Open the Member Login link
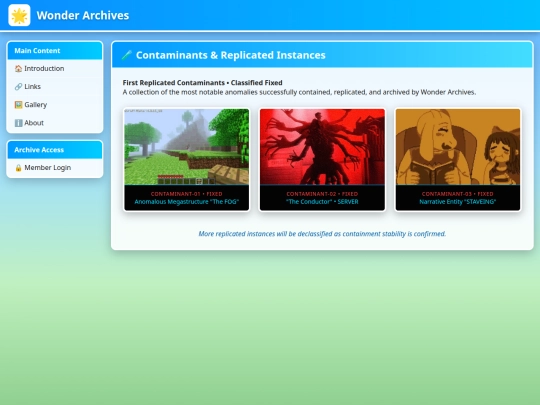540x405 pixels. (48, 168)
